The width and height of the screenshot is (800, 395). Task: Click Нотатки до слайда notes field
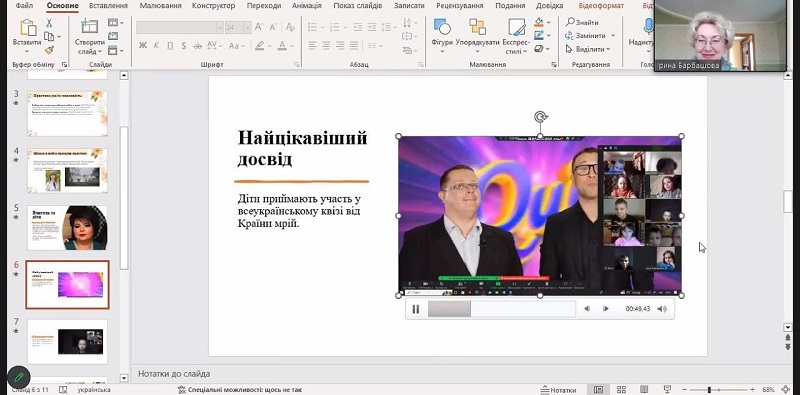point(174,374)
